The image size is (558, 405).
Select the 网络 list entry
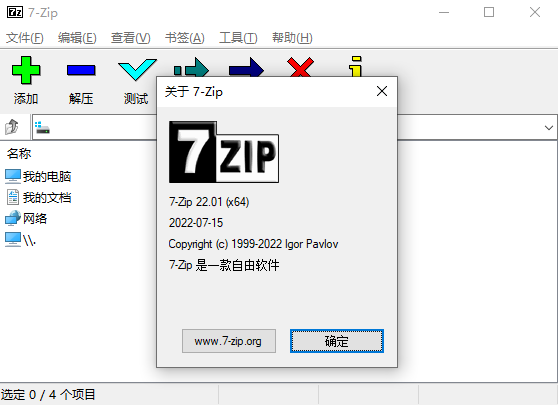(26, 218)
